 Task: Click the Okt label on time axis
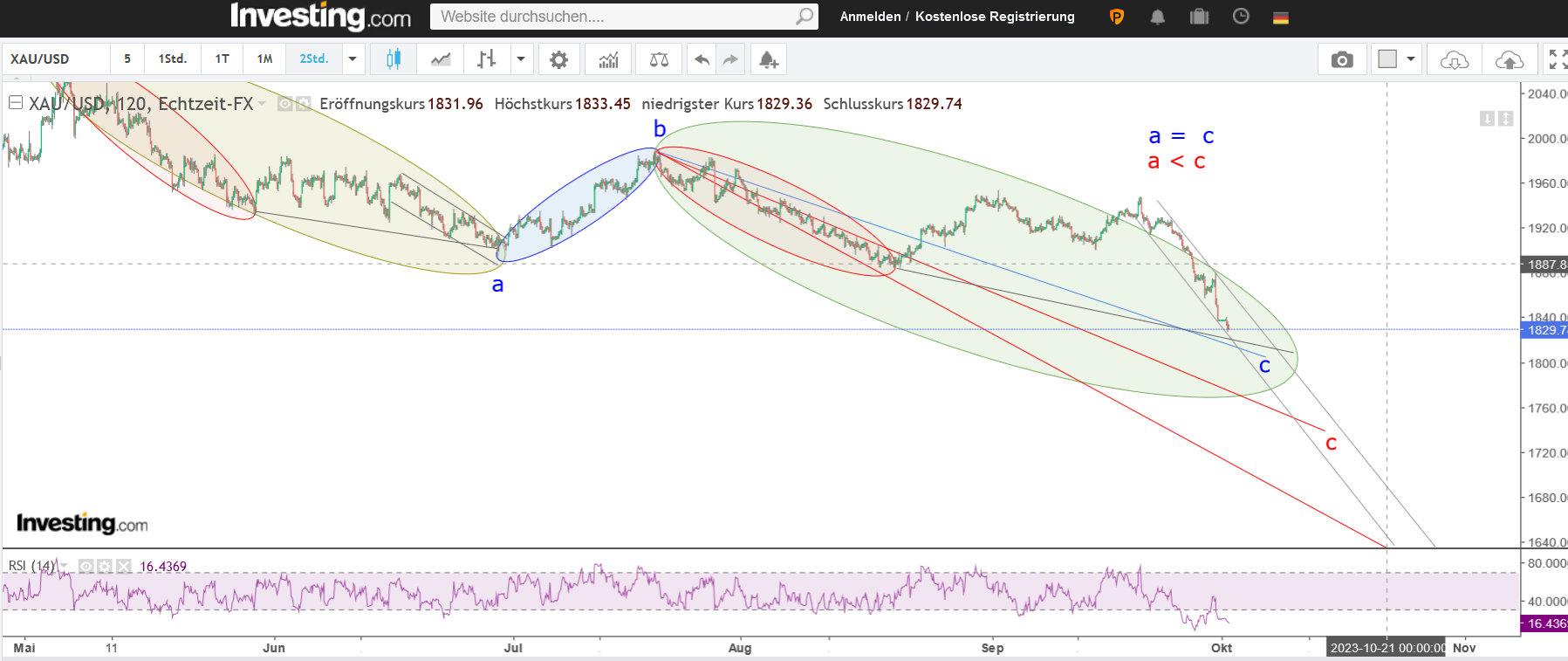click(x=1222, y=648)
